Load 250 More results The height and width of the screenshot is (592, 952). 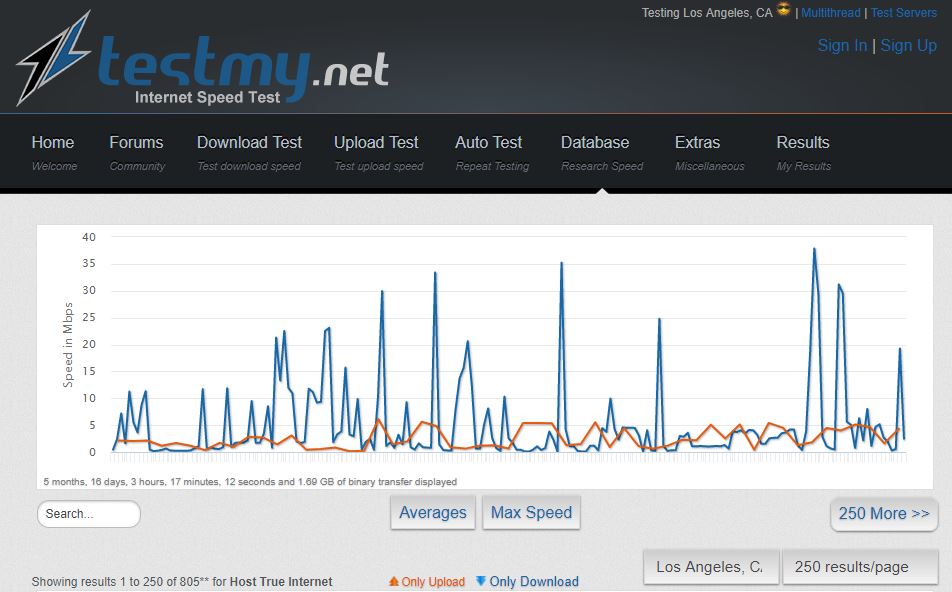click(884, 514)
